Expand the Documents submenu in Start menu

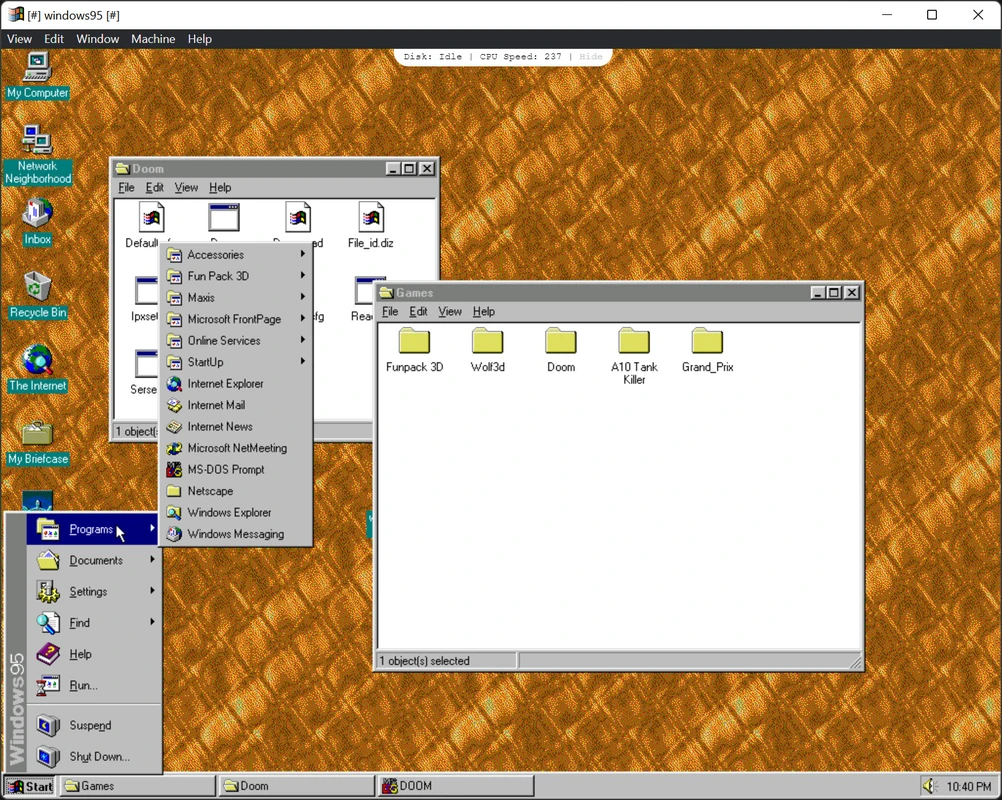96,561
